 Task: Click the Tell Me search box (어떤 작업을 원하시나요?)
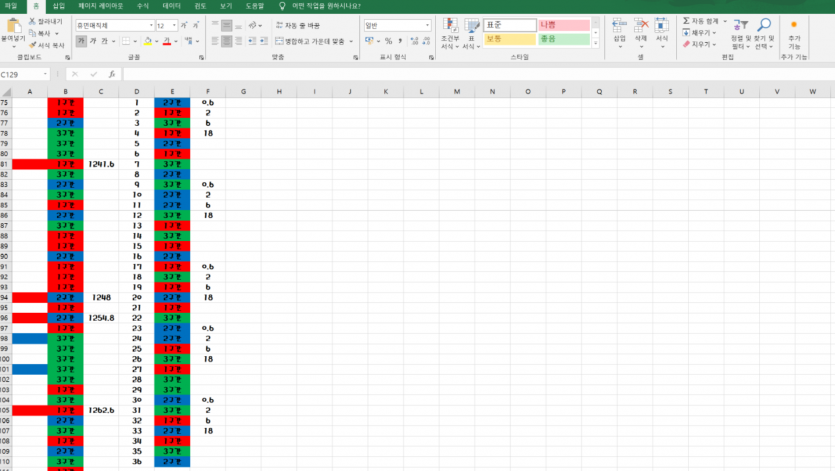[326, 6]
